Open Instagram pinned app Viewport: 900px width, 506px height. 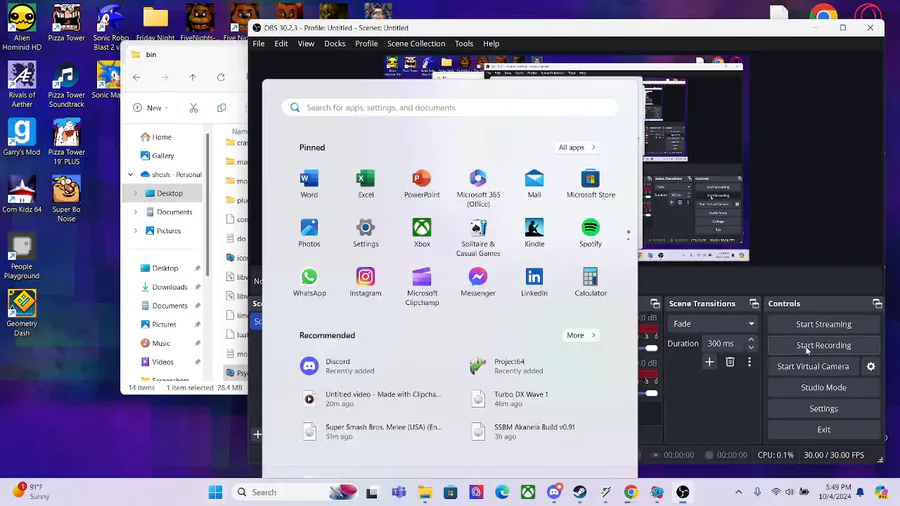point(366,282)
